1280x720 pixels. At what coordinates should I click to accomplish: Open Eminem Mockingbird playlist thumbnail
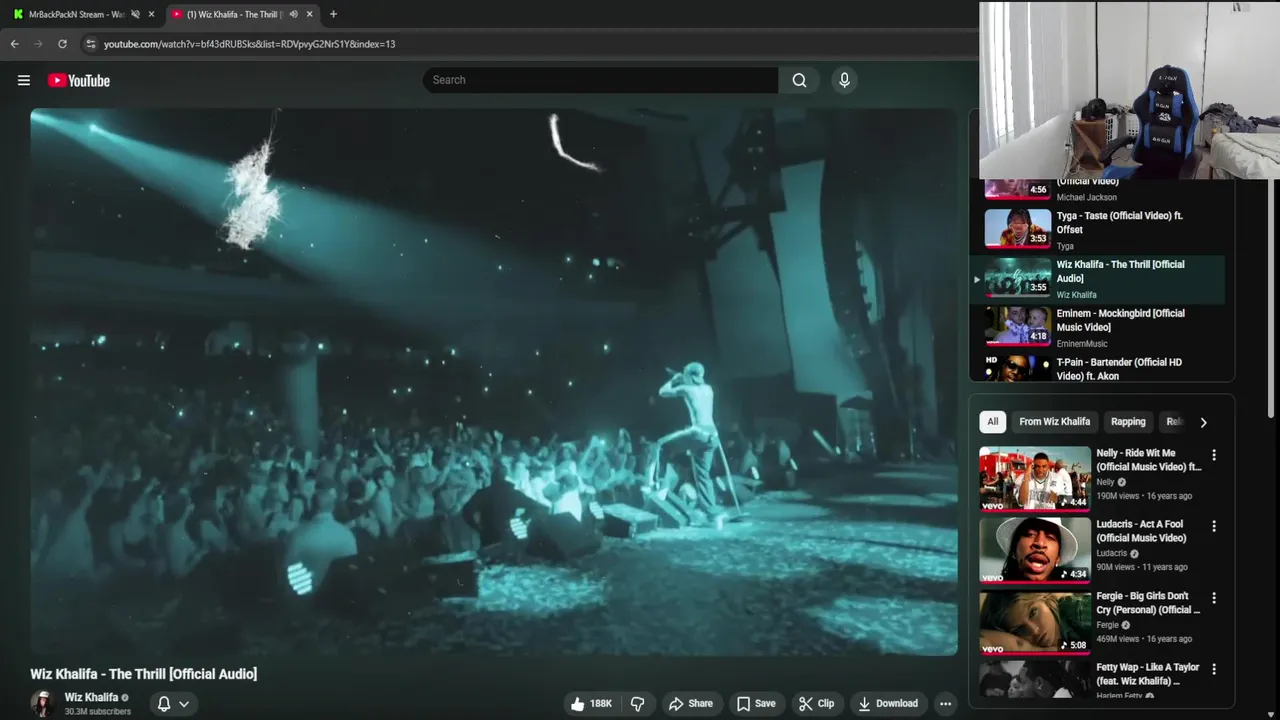pos(1018,326)
